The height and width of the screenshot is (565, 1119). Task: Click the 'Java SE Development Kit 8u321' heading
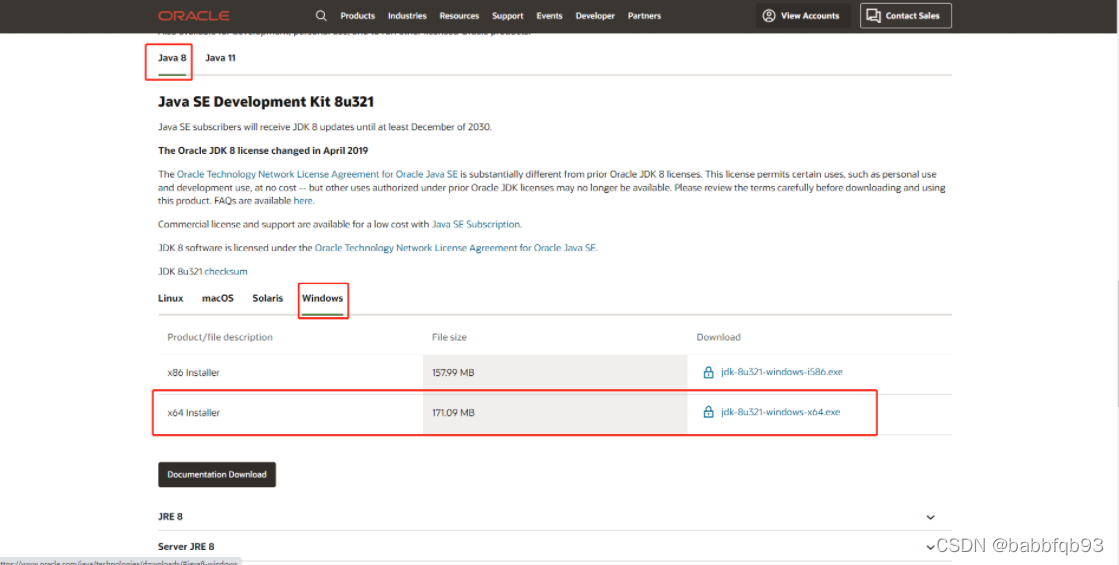tap(266, 102)
